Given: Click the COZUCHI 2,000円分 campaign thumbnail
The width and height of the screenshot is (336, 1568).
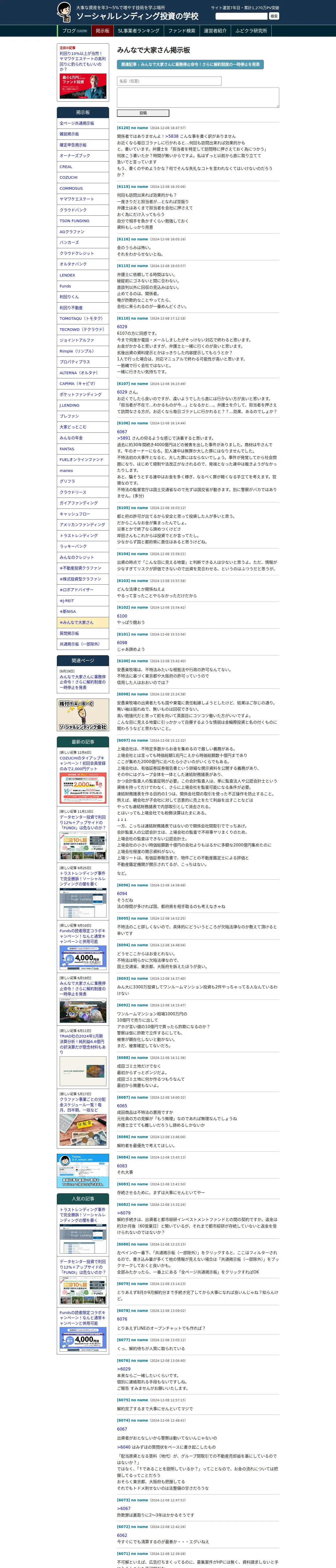Looking at the screenshot, I should [x=83, y=788].
